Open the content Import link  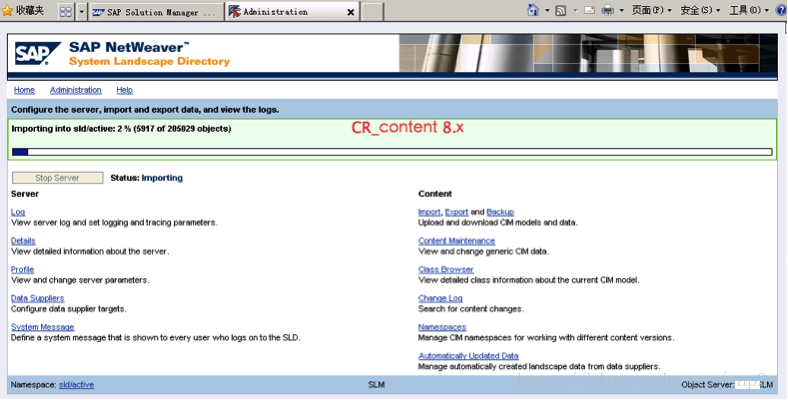(429, 212)
